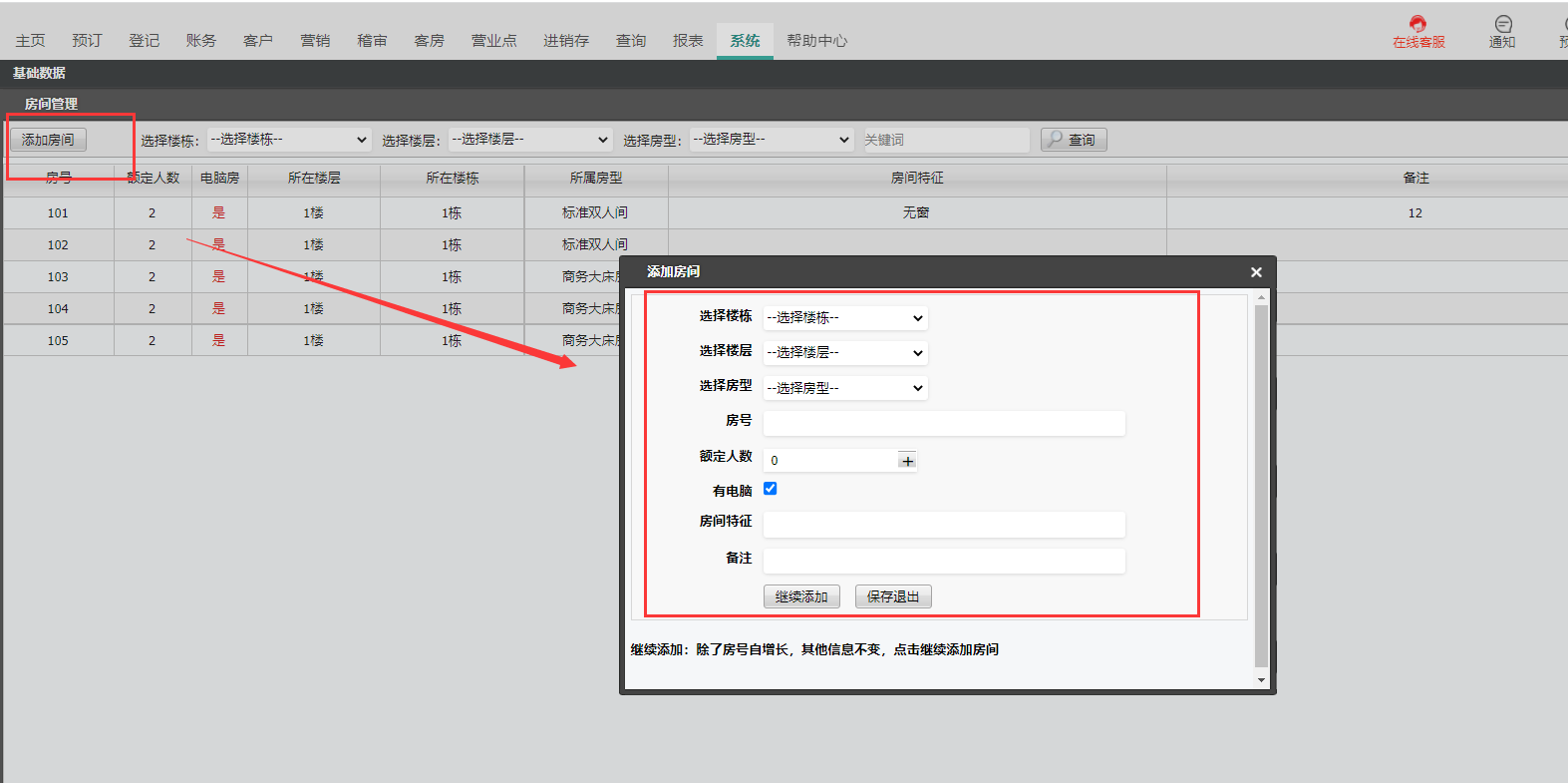Click the 所在楼栋 column header

[453, 178]
